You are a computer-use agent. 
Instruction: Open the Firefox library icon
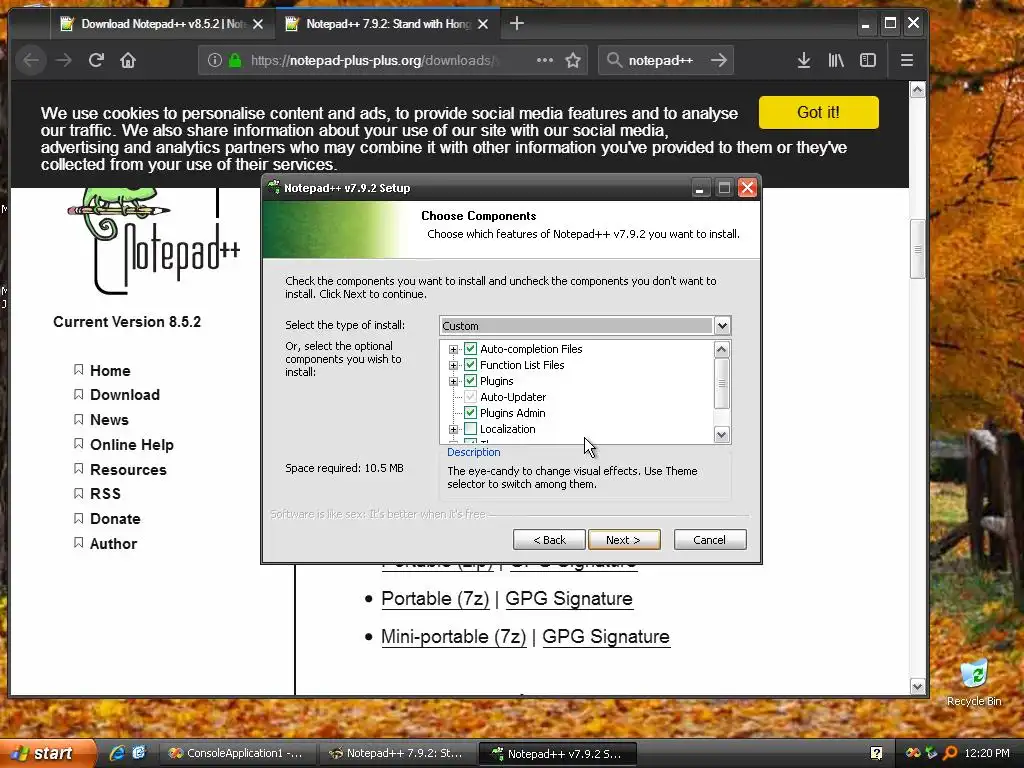(836, 60)
